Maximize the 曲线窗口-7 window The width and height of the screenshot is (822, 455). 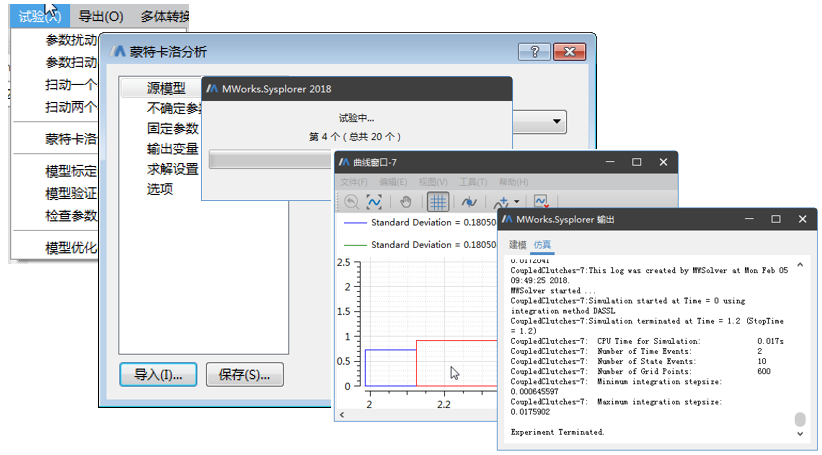(636, 162)
